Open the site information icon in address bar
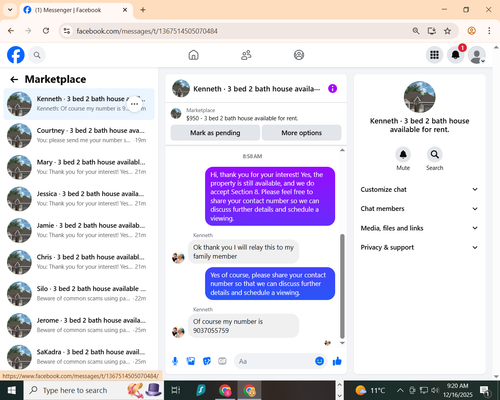 [67, 31]
